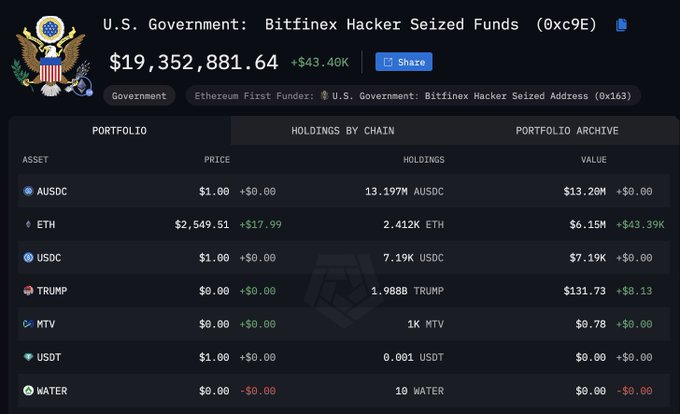Click the holdings 1K MTV
The height and width of the screenshot is (414, 680).
(425, 324)
